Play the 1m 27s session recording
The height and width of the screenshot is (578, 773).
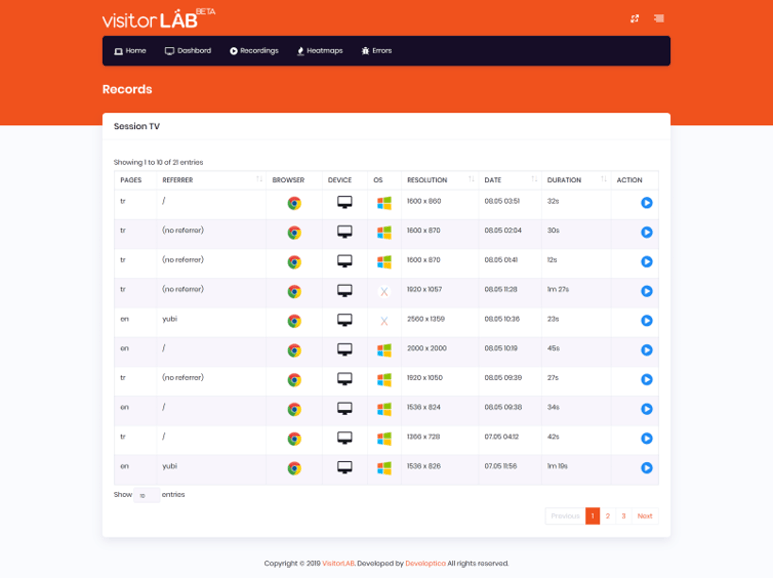click(x=646, y=291)
